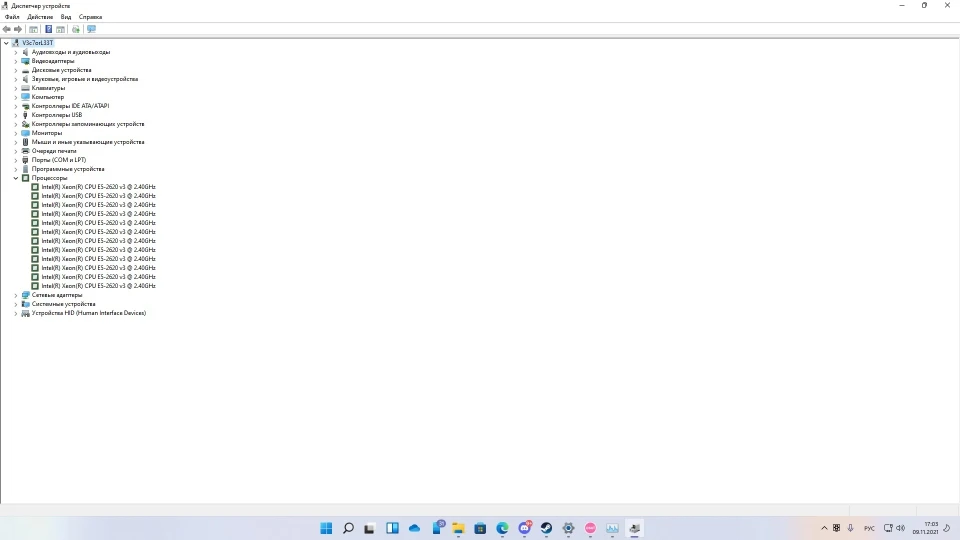The height and width of the screenshot is (540, 960).
Task: Expand Системные устройства category
Action: (16, 304)
